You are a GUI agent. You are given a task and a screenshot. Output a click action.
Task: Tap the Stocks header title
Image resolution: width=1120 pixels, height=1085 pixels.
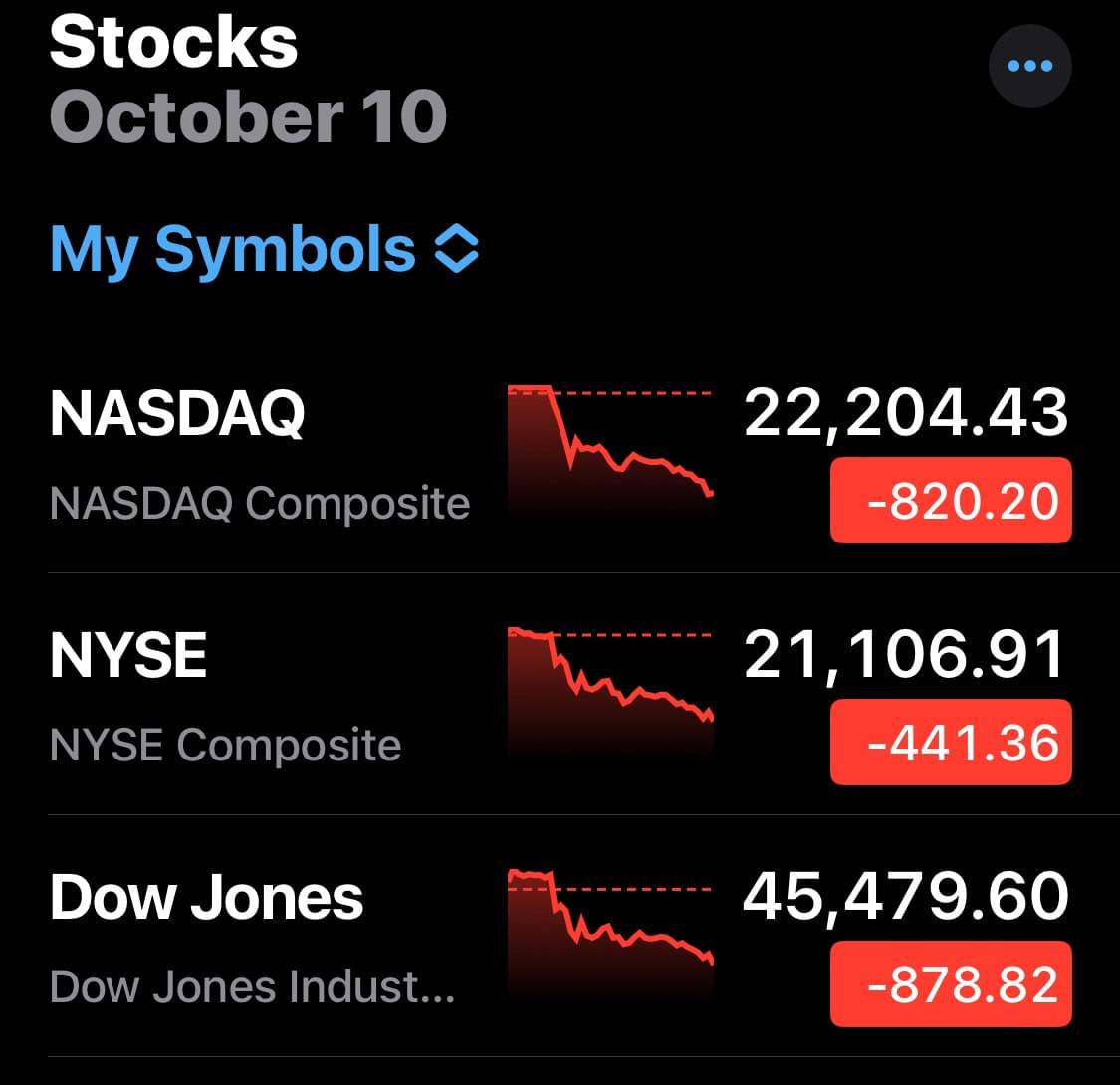tap(173, 42)
